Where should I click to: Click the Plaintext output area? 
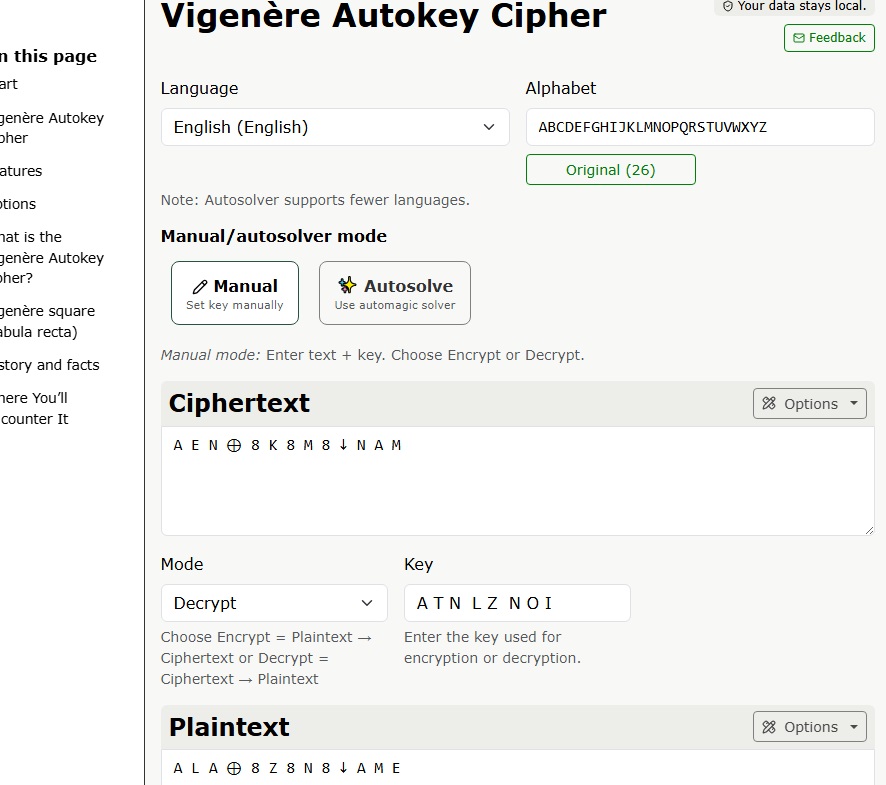coord(518,768)
